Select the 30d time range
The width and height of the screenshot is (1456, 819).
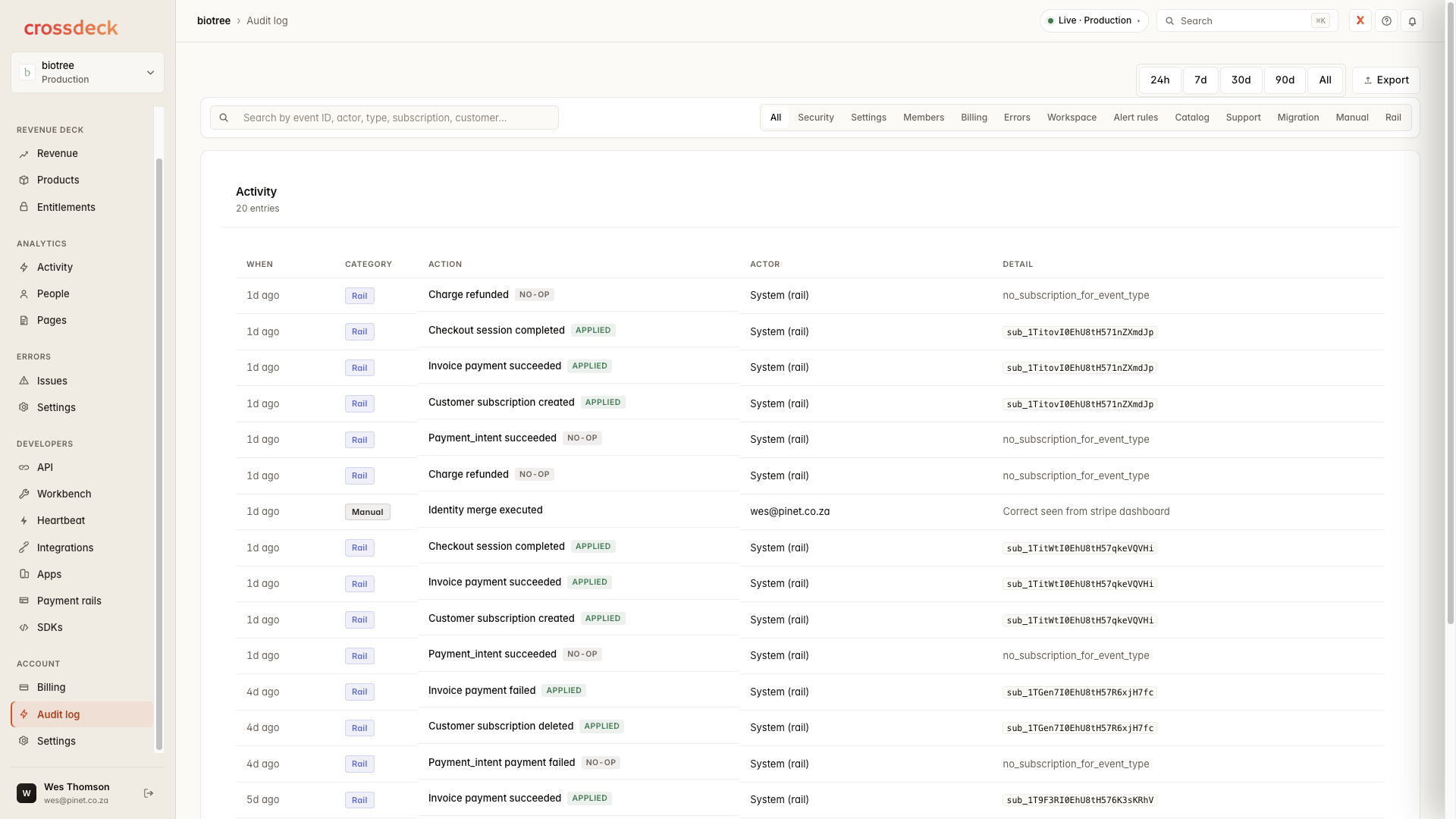1241,80
